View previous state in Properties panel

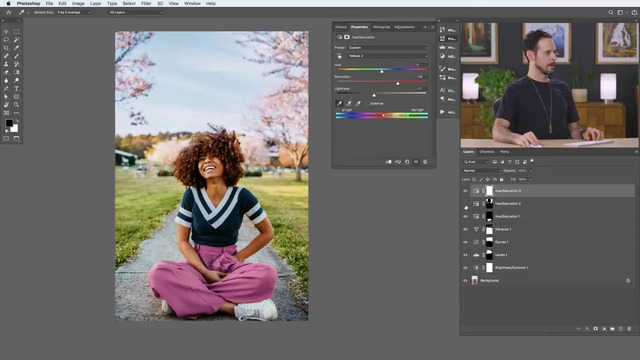tap(398, 162)
